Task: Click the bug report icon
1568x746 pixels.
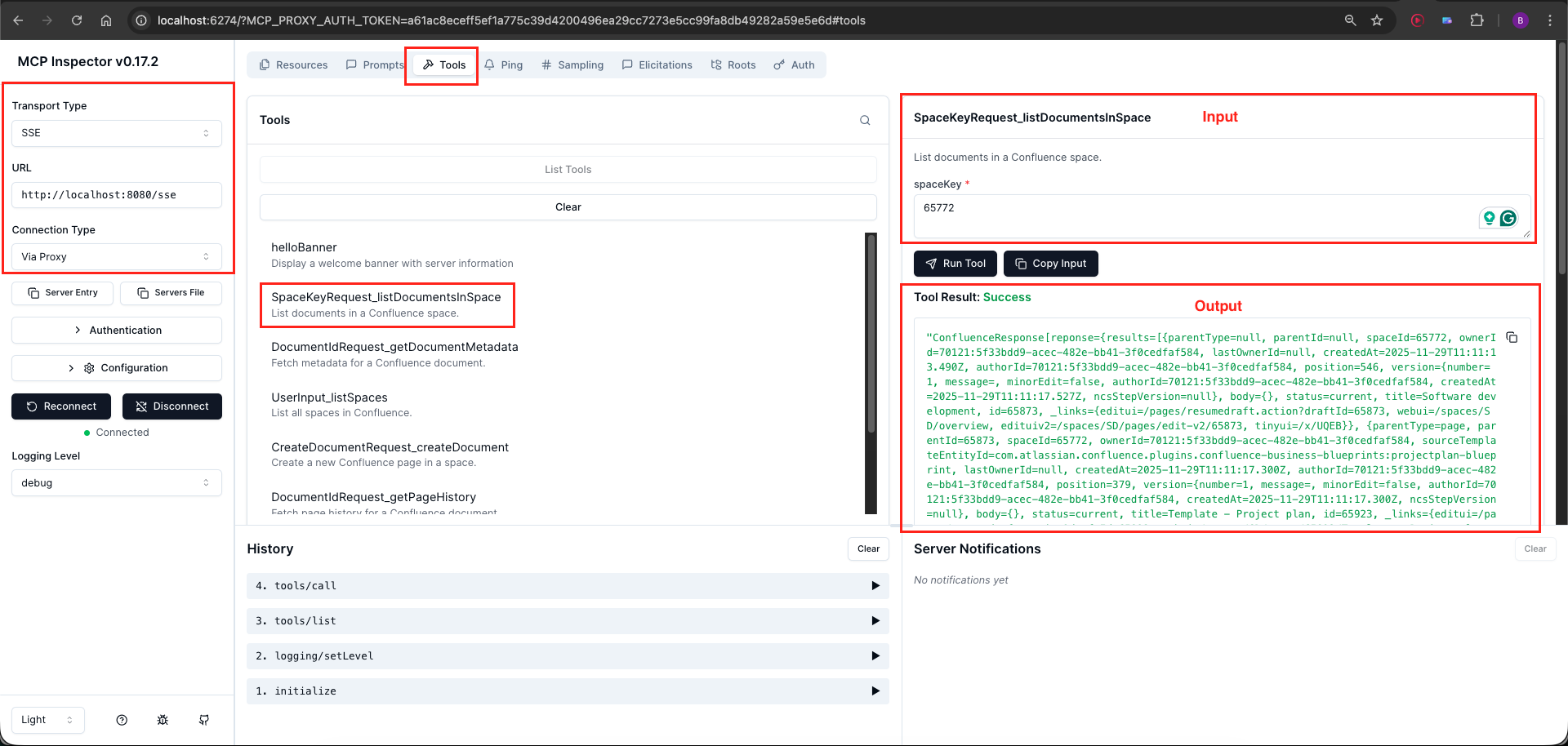Action: (x=163, y=720)
